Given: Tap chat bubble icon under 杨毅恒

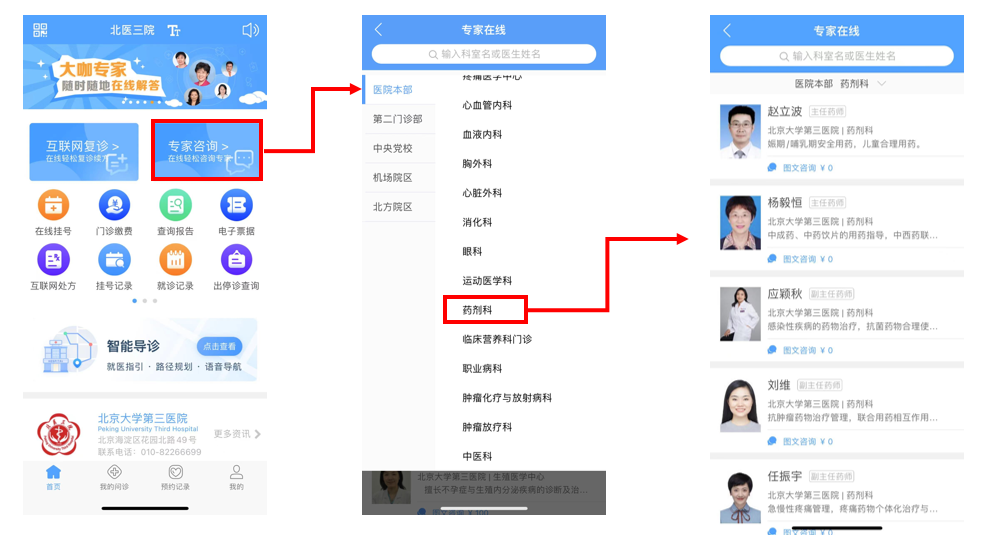Looking at the screenshot, I should pos(772,259).
